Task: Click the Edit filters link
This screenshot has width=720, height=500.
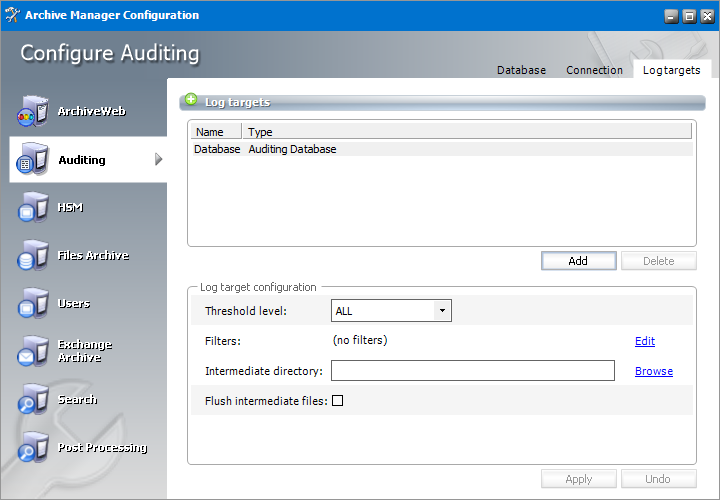Action: (645, 341)
